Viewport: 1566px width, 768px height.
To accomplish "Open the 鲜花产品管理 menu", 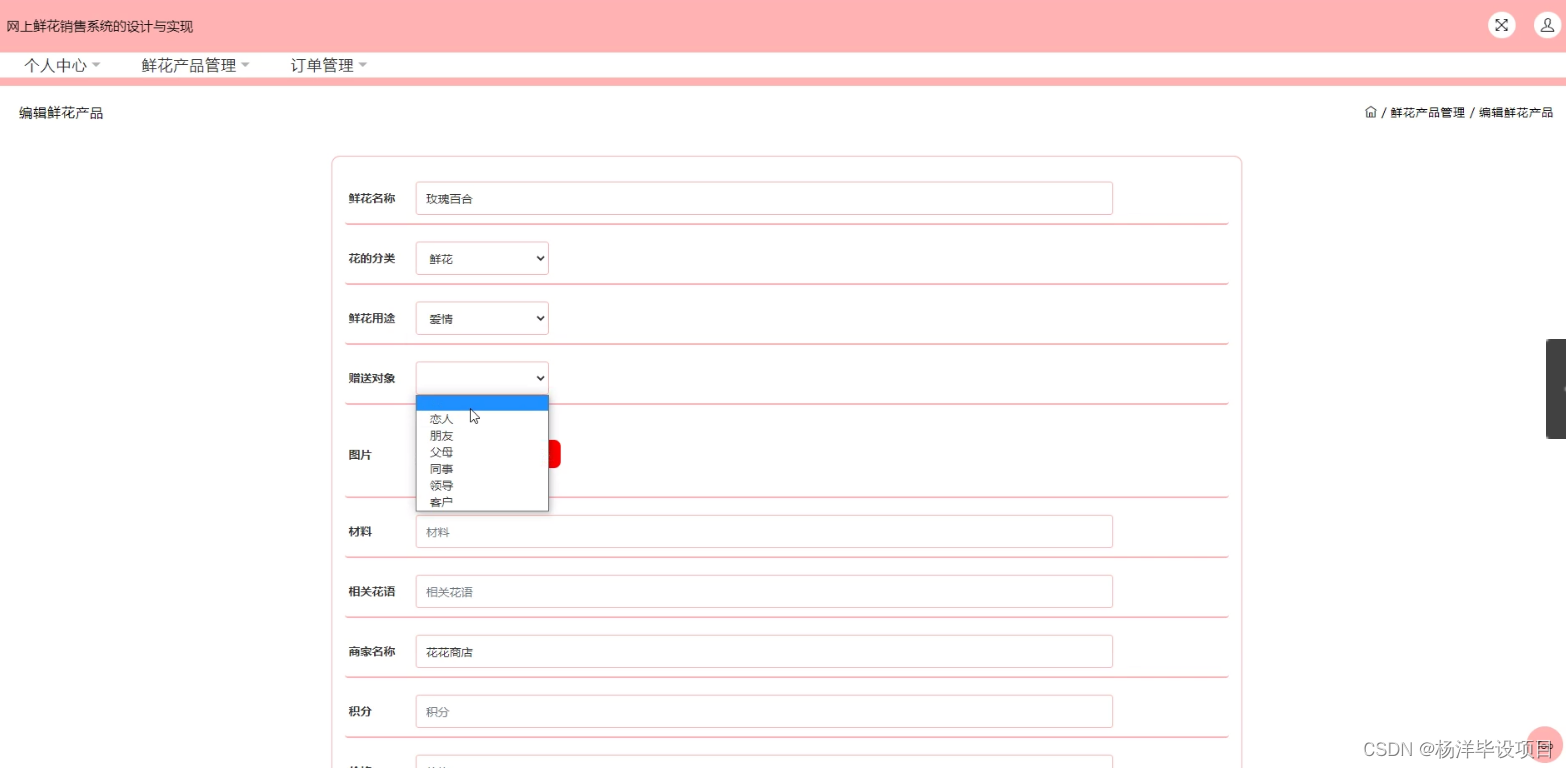I will [x=190, y=65].
